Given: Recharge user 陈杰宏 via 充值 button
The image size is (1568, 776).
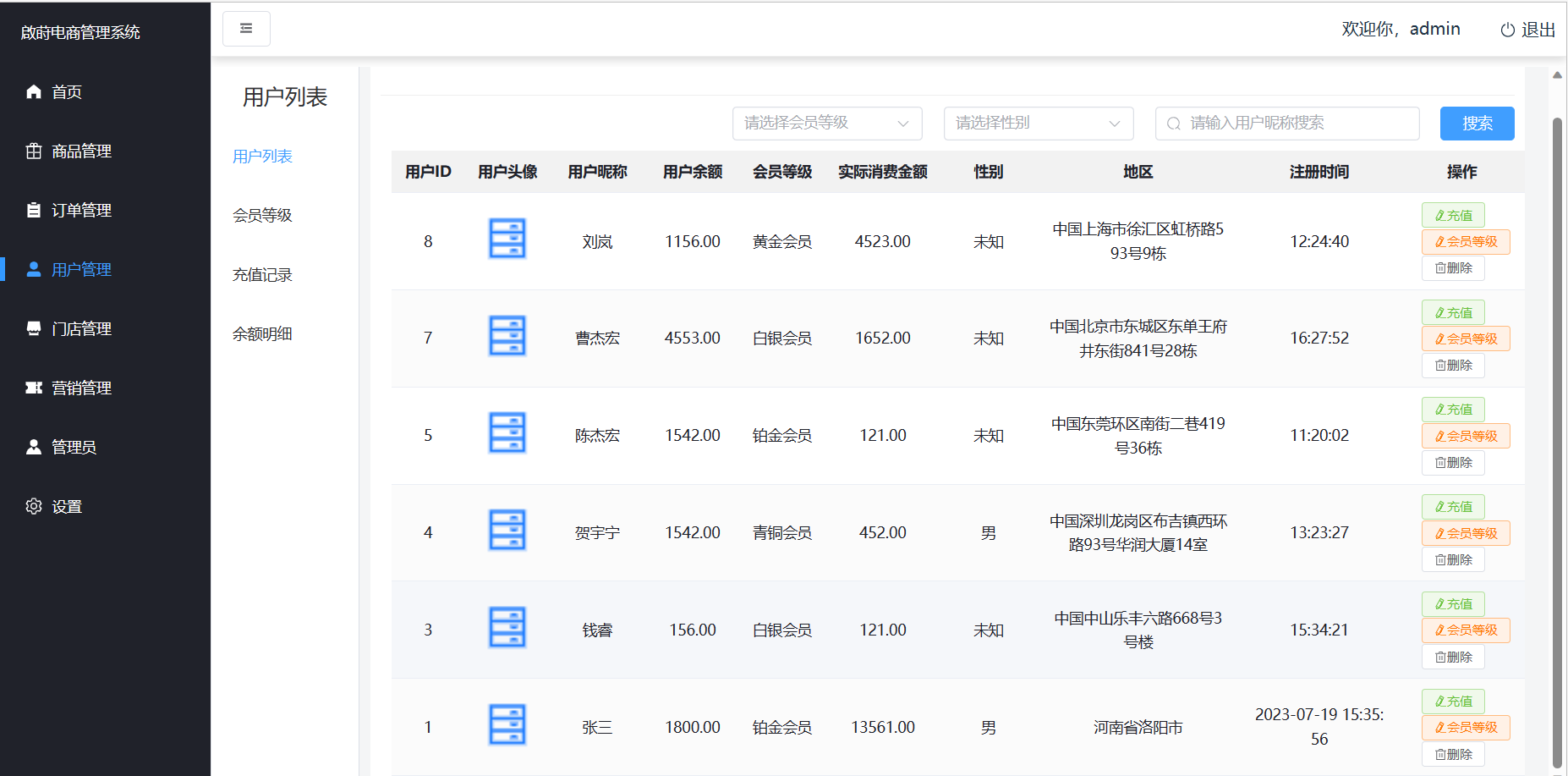Looking at the screenshot, I should (x=1453, y=410).
